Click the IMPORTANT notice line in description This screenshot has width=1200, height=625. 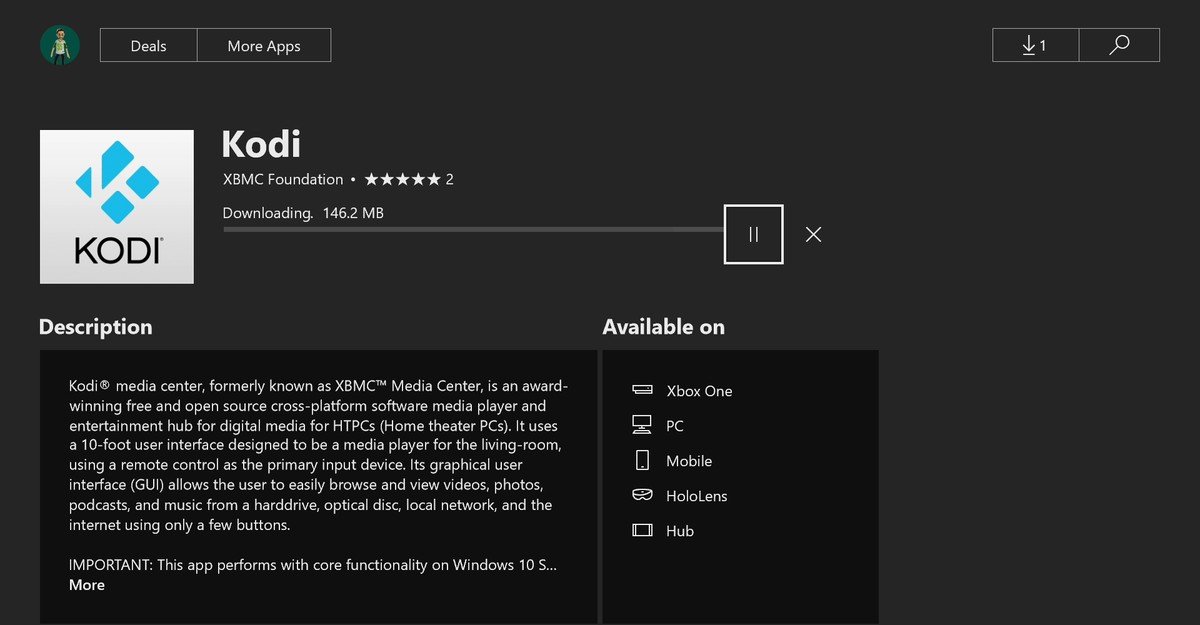pos(313,565)
